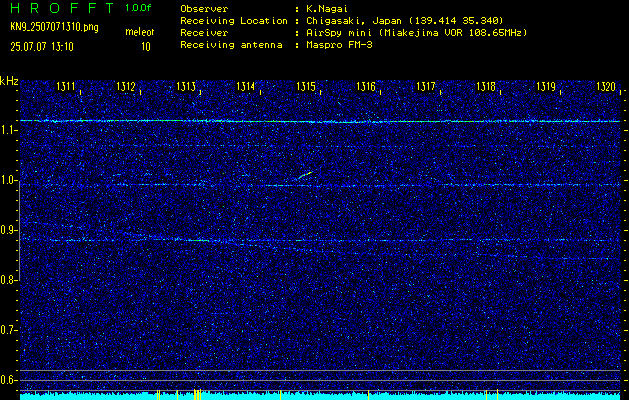Select the 1319 time tick label
629x400 pixels.
tap(546, 86)
